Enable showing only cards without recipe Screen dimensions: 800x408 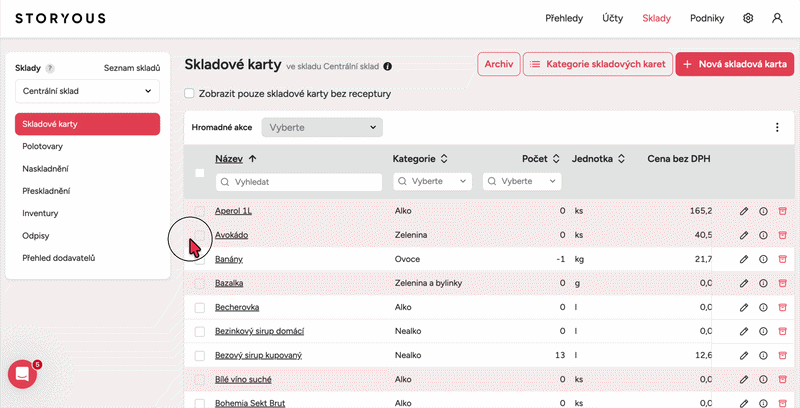pyautogui.click(x=190, y=94)
